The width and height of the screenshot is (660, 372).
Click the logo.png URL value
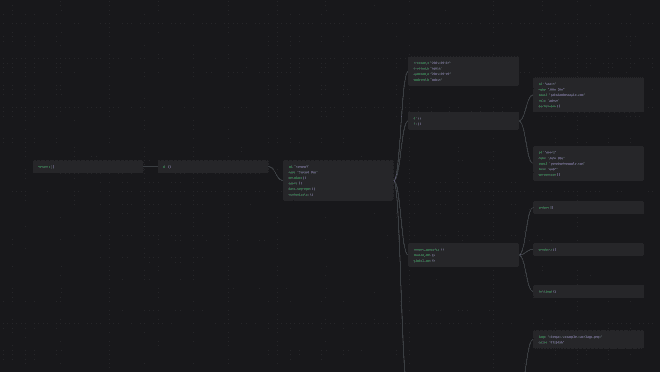(576, 337)
